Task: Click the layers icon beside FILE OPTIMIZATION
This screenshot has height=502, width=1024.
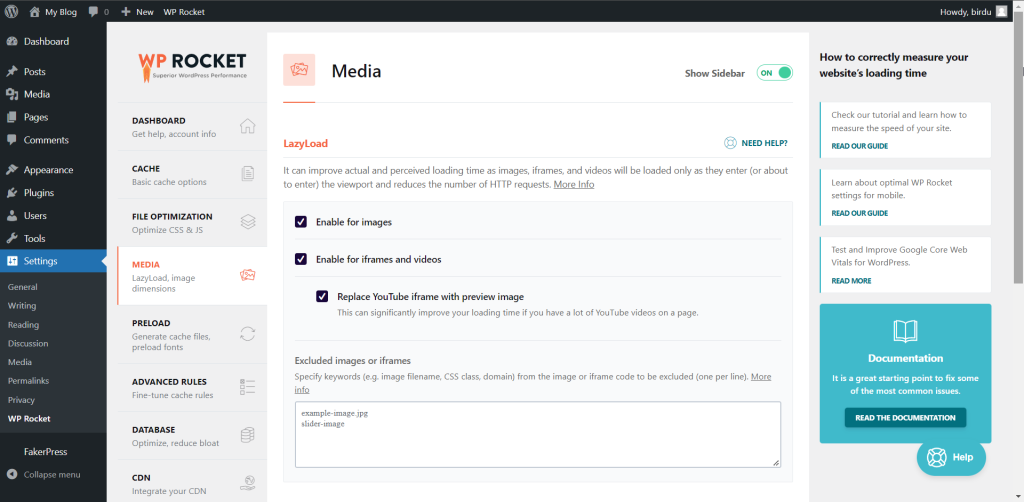Action: 248,222
